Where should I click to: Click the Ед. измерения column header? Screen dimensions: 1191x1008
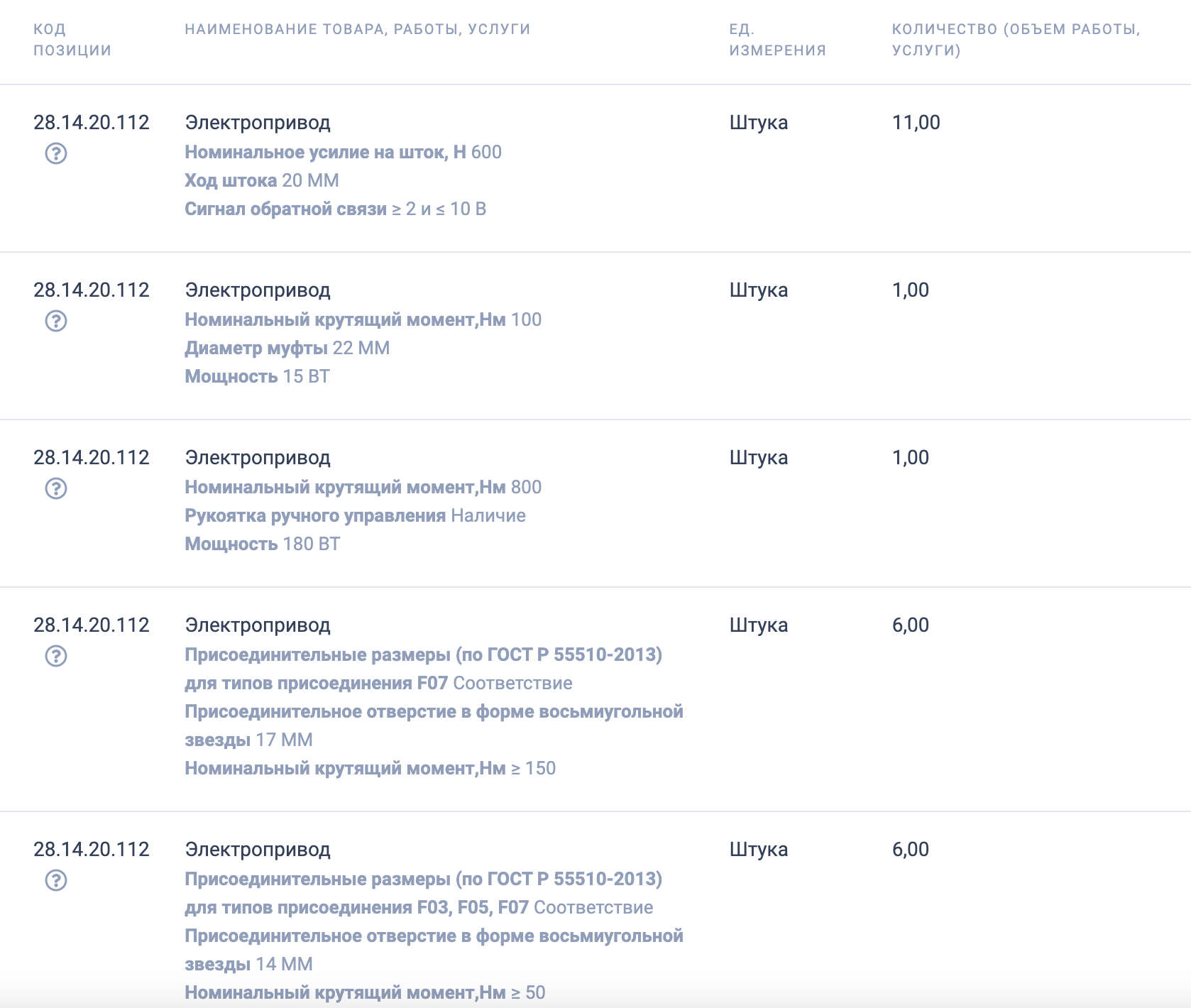pyautogui.click(x=778, y=40)
